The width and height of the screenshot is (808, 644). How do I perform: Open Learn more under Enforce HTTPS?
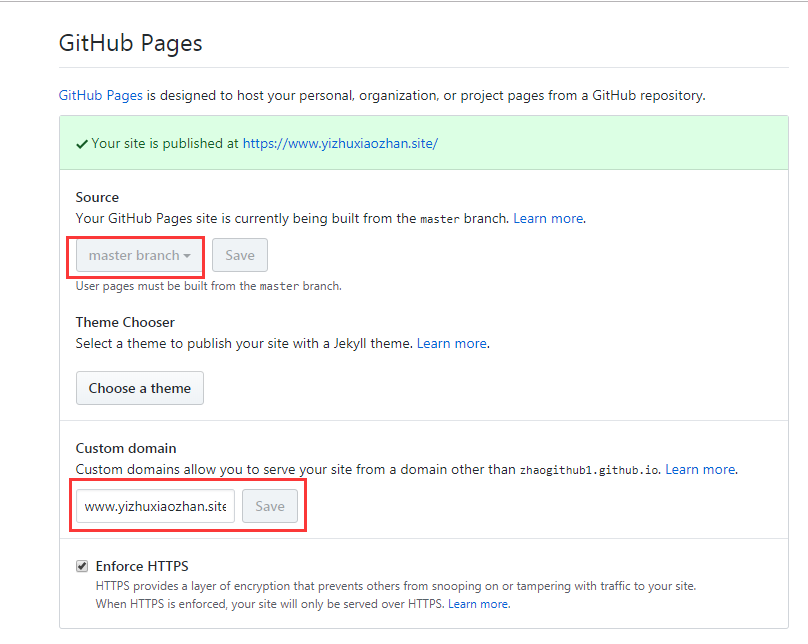(478, 604)
